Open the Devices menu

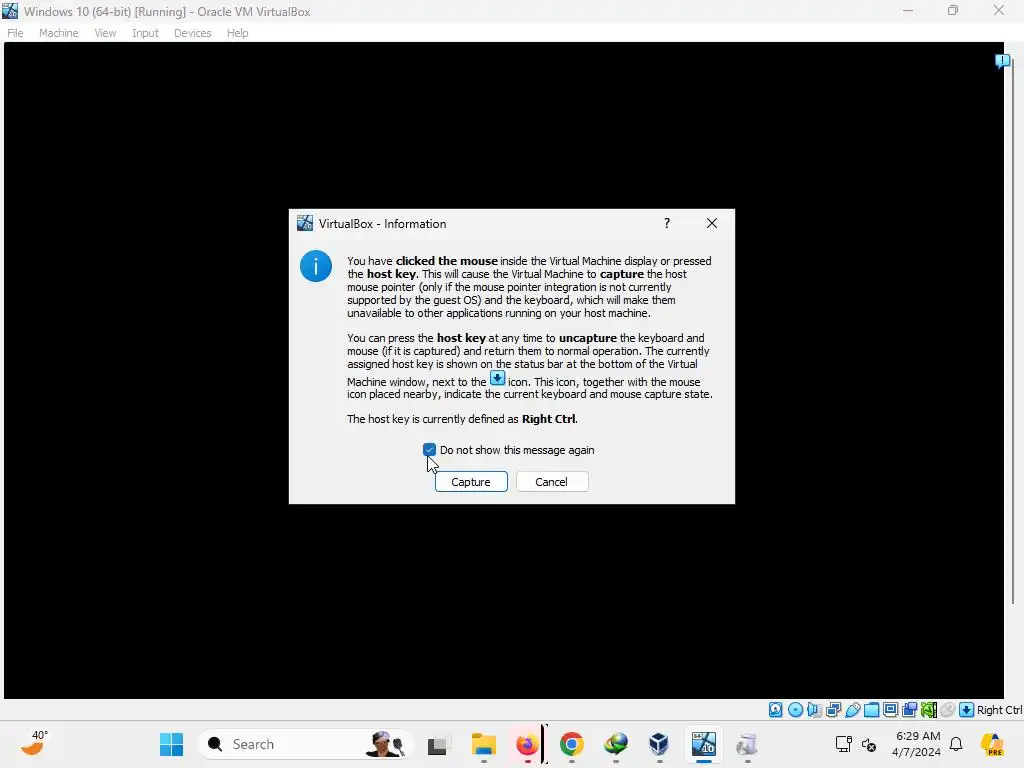[193, 33]
